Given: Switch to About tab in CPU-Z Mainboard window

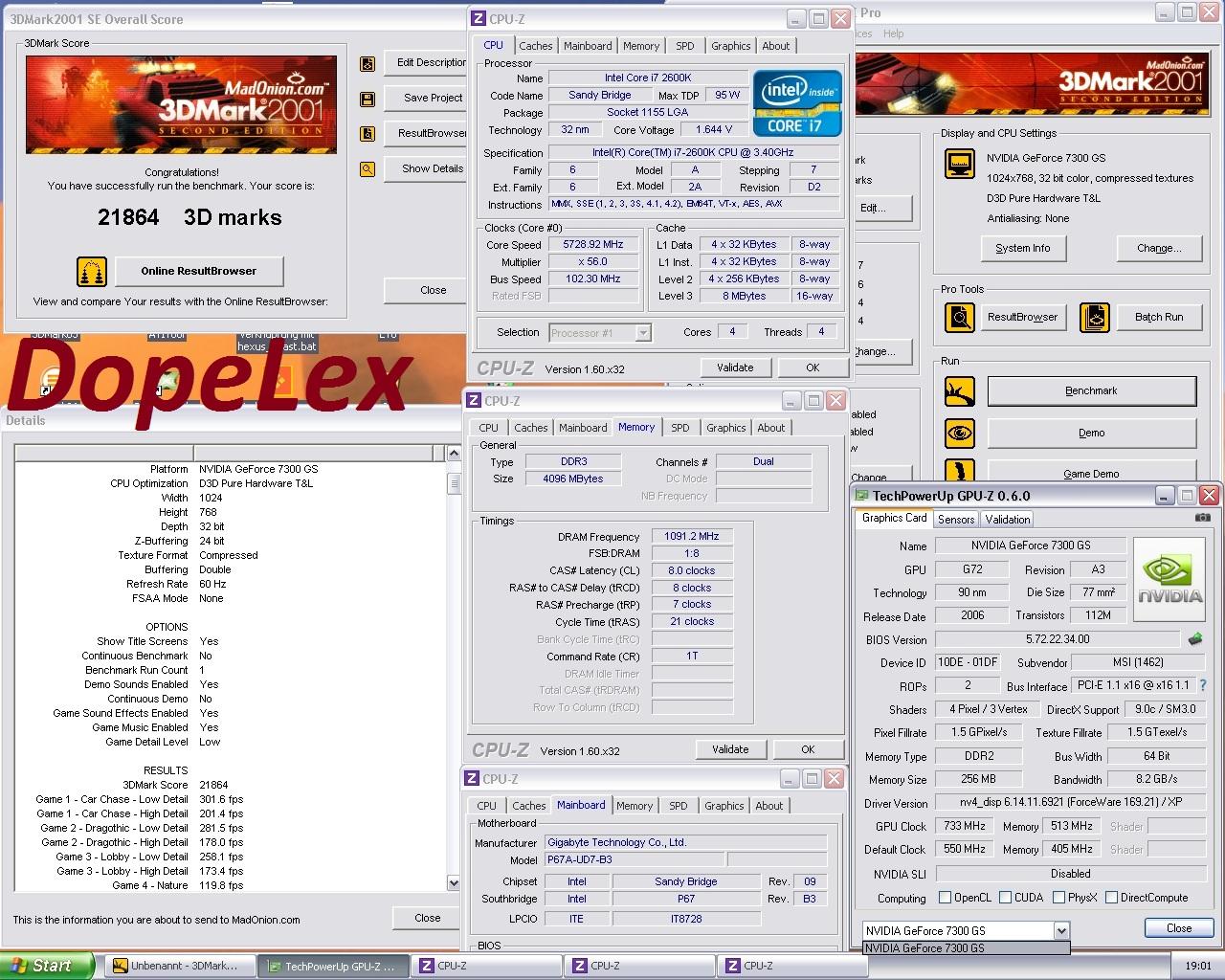Looking at the screenshot, I should (x=769, y=806).
